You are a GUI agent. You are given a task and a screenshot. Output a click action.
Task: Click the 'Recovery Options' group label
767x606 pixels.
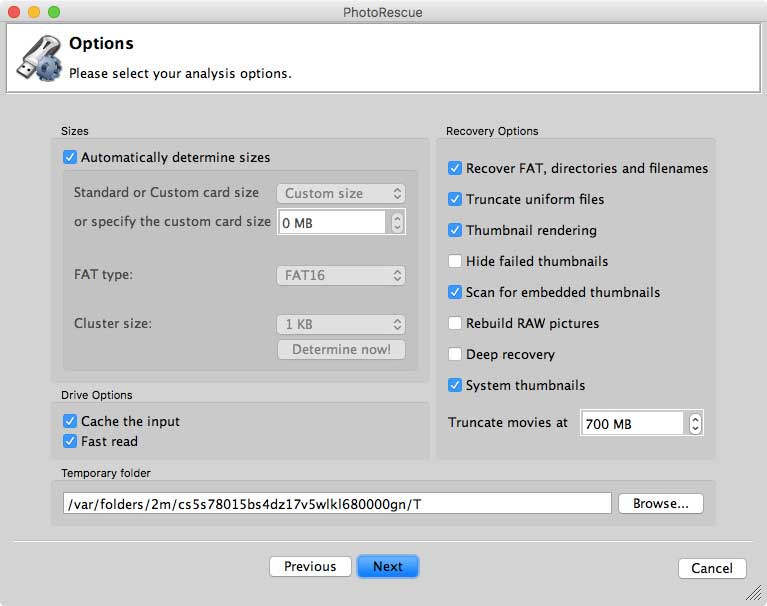click(492, 131)
